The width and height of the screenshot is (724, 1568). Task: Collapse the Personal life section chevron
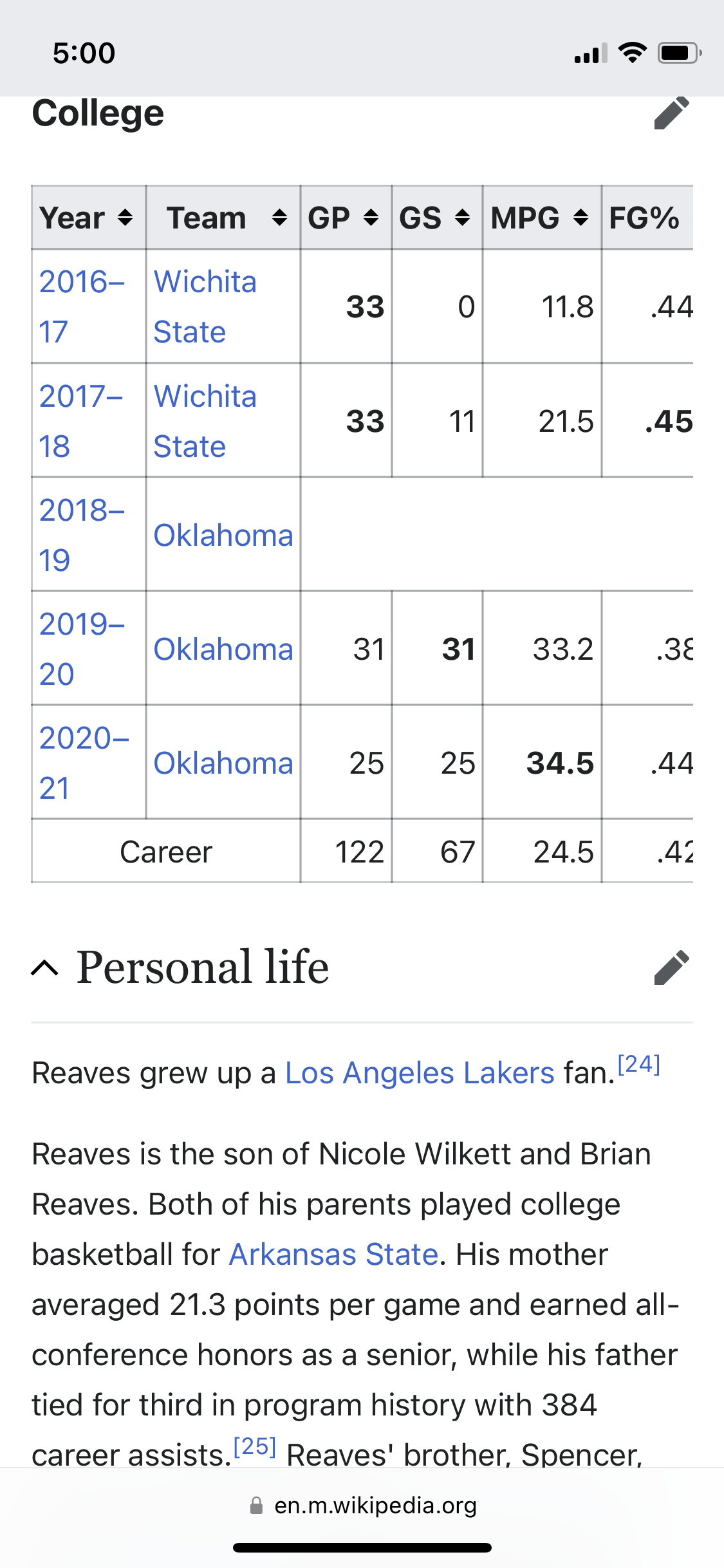45,967
